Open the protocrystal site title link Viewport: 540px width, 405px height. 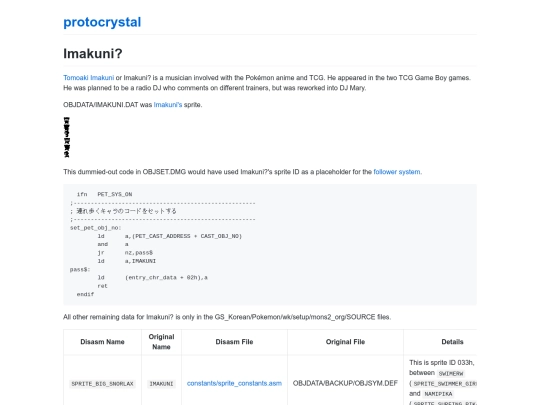[x=102, y=22]
